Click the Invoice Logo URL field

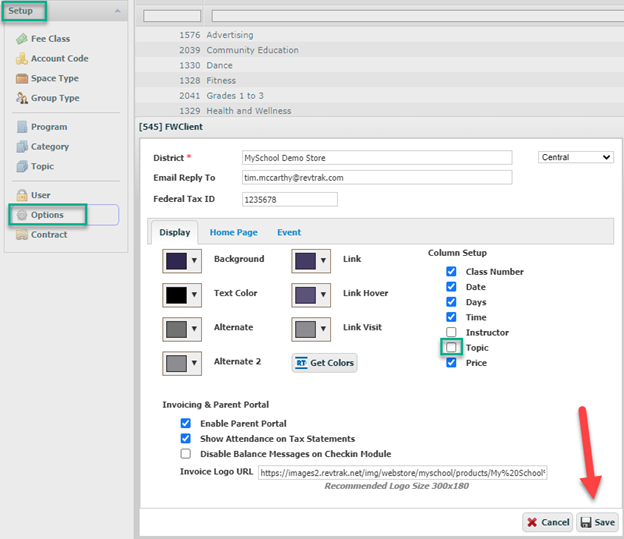403,473
